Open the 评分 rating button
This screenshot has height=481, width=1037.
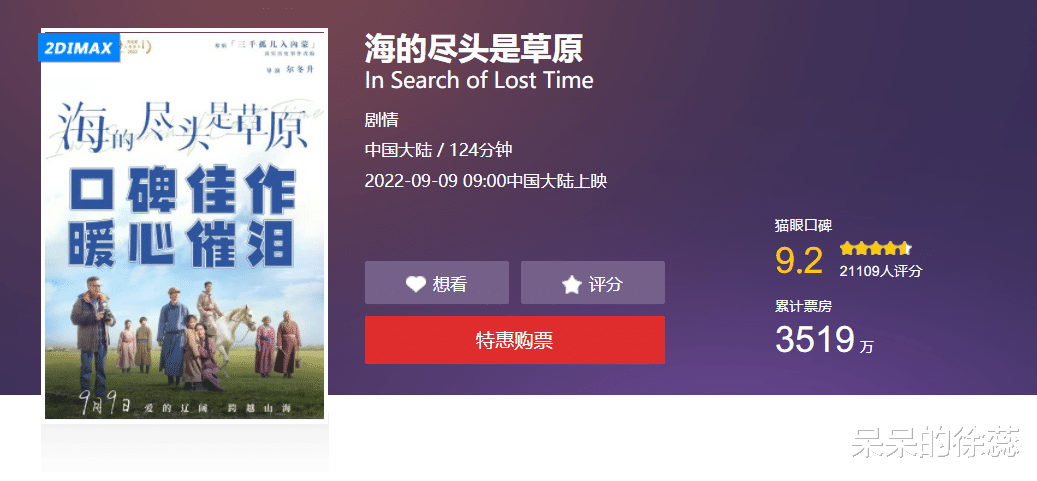click(x=593, y=283)
